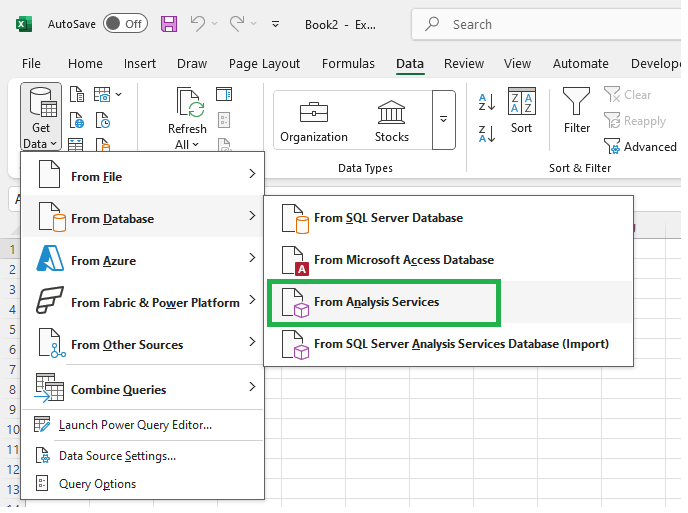The height and width of the screenshot is (513, 688).
Task: Switch to the Formulas tab
Action: point(348,63)
